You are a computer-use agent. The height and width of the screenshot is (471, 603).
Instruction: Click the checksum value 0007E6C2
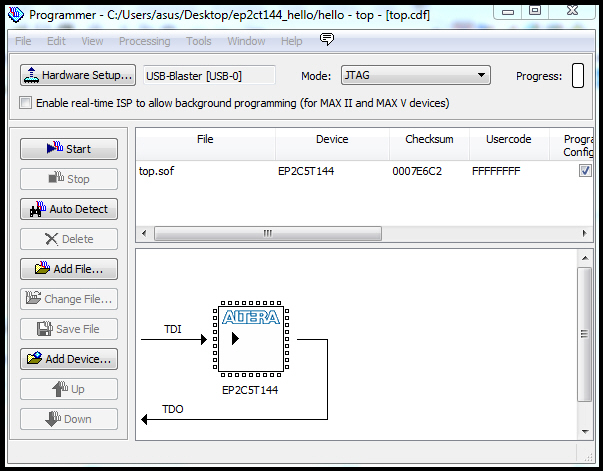[417, 171]
